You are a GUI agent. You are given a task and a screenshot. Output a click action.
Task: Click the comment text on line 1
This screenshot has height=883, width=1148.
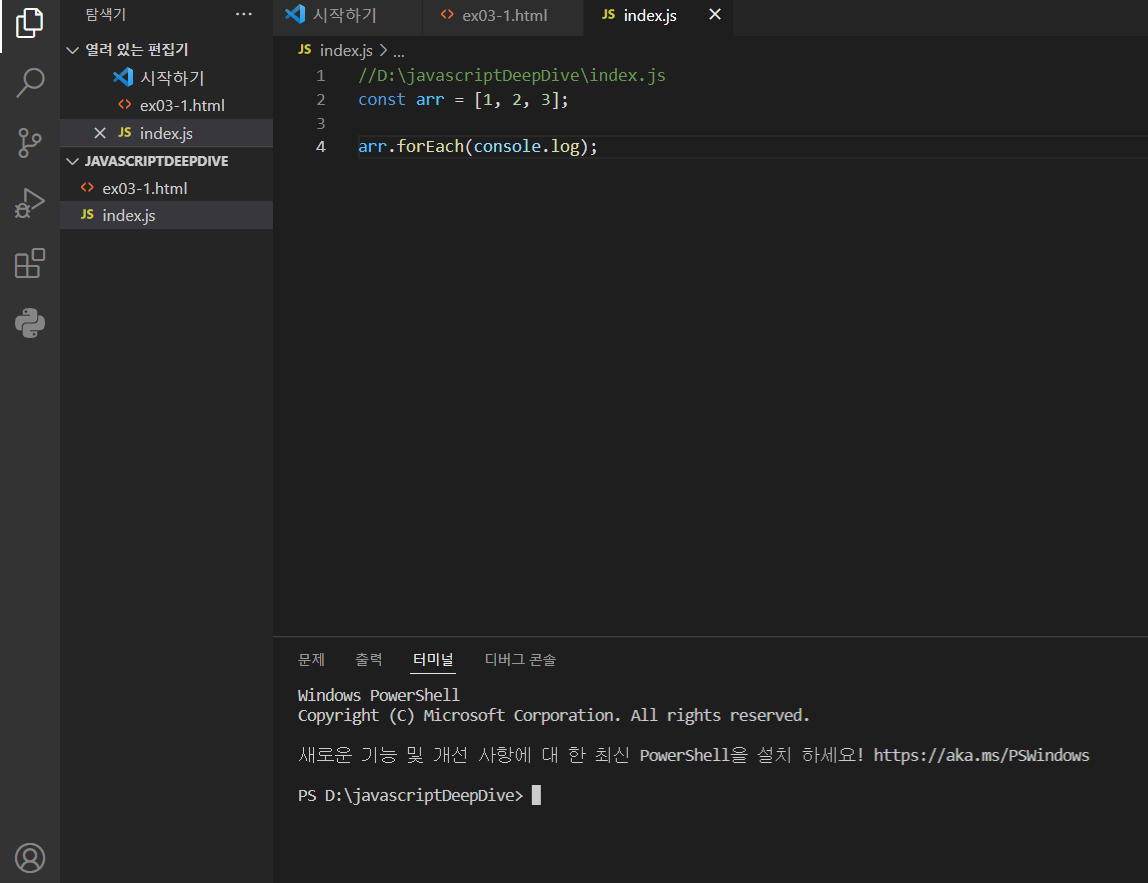tap(512, 75)
